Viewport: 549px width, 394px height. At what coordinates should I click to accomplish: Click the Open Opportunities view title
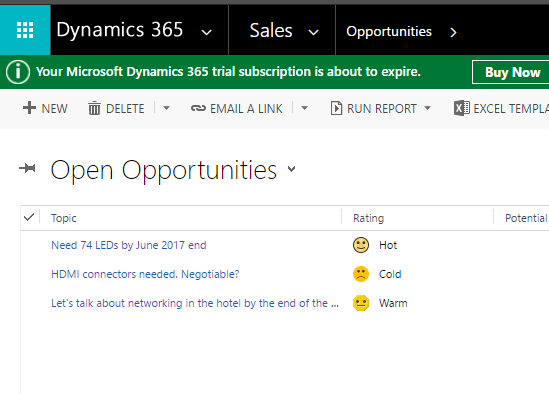(164, 170)
